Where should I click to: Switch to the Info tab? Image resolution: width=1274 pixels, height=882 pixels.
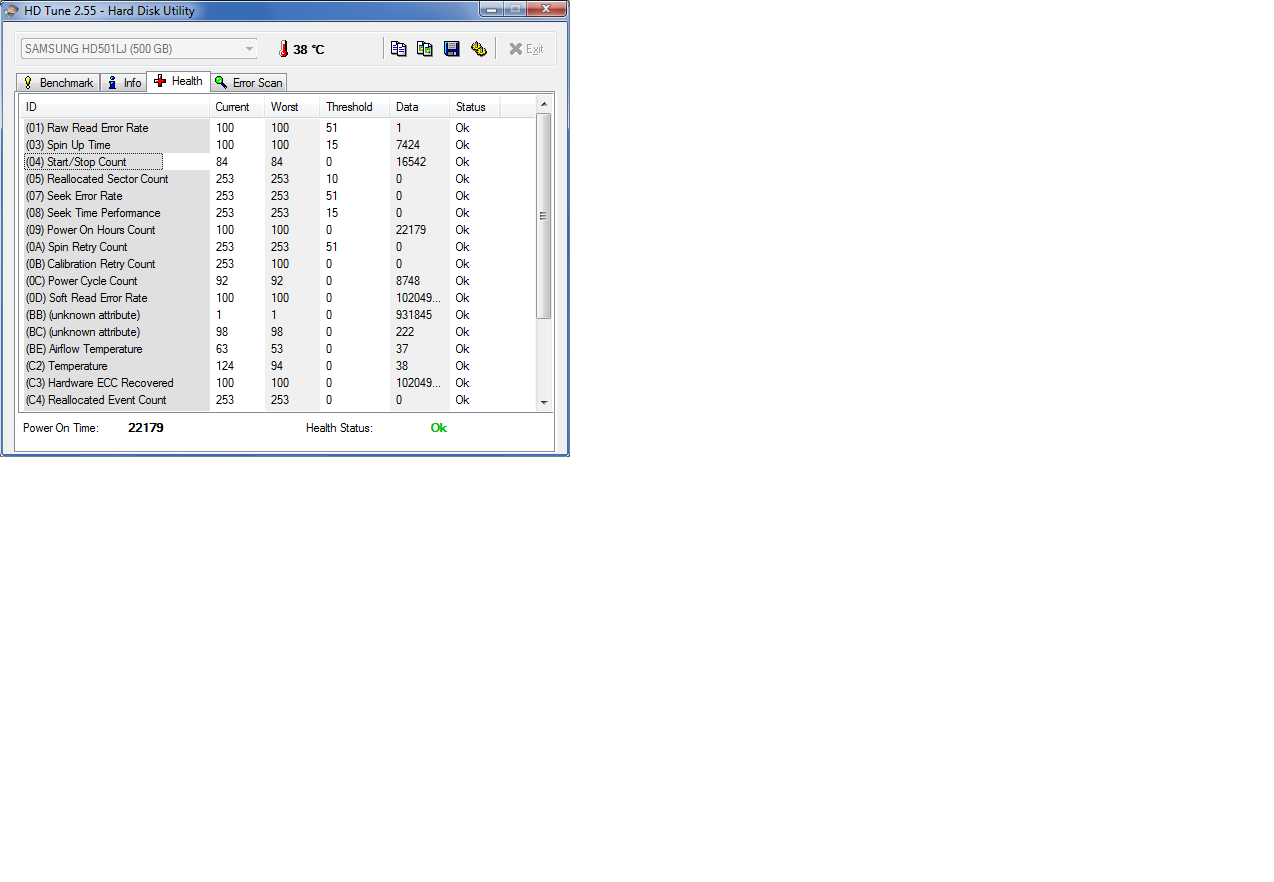pos(124,83)
